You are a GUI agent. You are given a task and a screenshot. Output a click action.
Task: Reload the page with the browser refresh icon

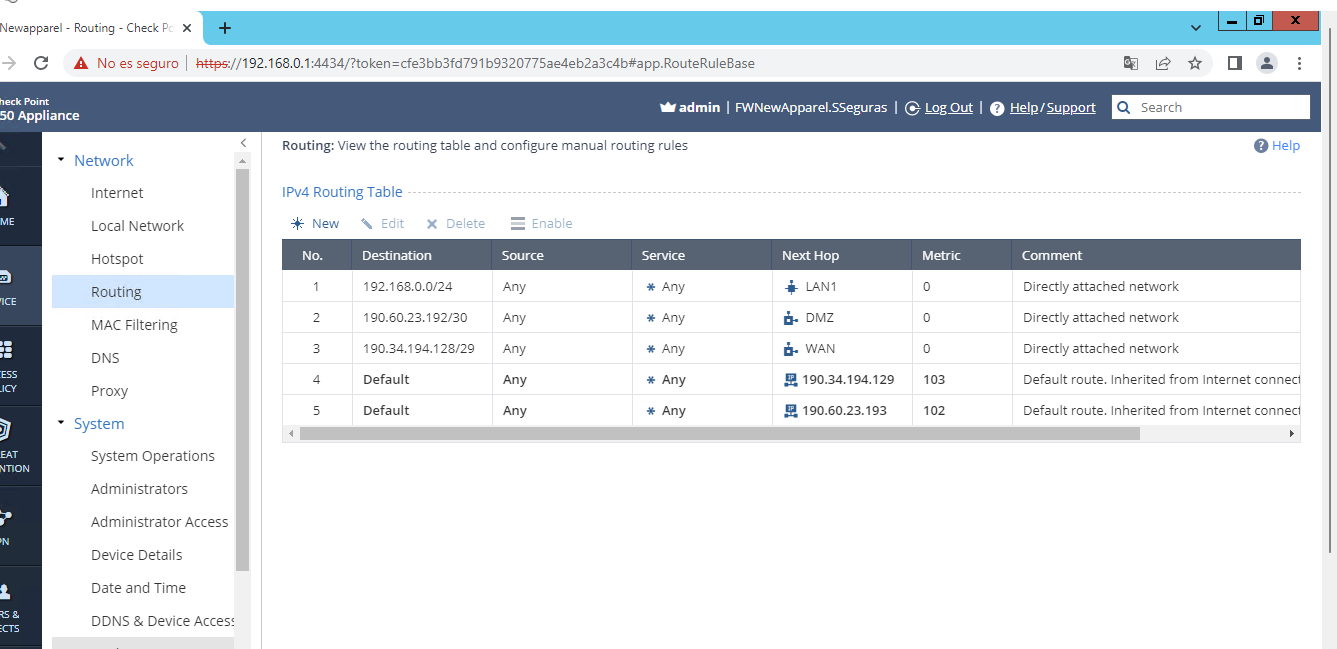click(x=41, y=63)
